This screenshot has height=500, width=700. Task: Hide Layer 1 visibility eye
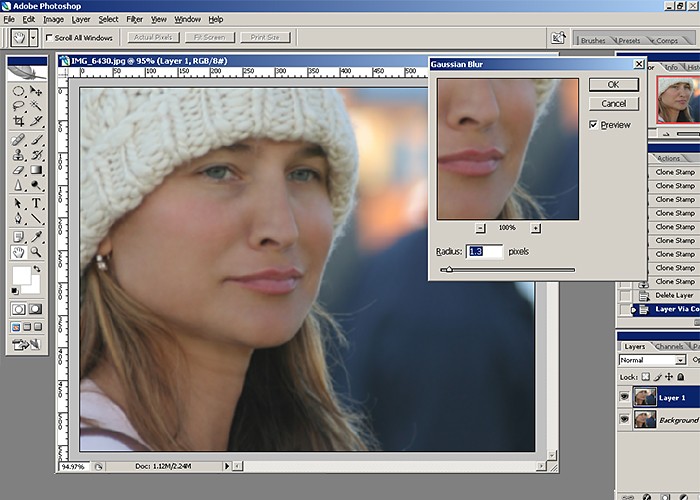pos(624,397)
